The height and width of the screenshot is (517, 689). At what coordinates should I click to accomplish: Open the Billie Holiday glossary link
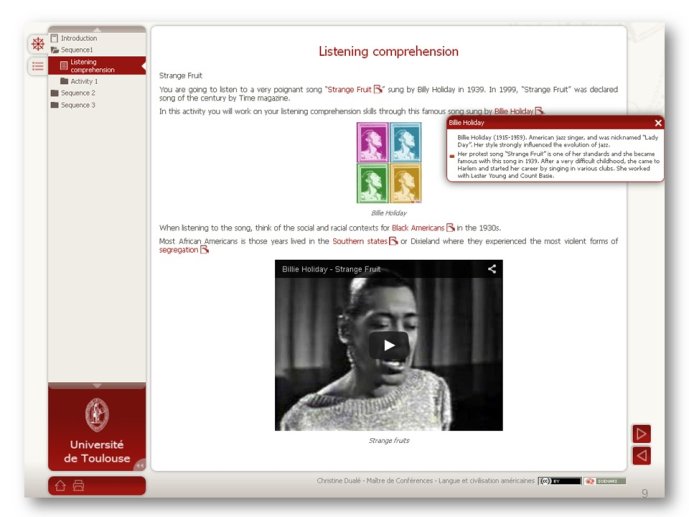tap(519, 111)
